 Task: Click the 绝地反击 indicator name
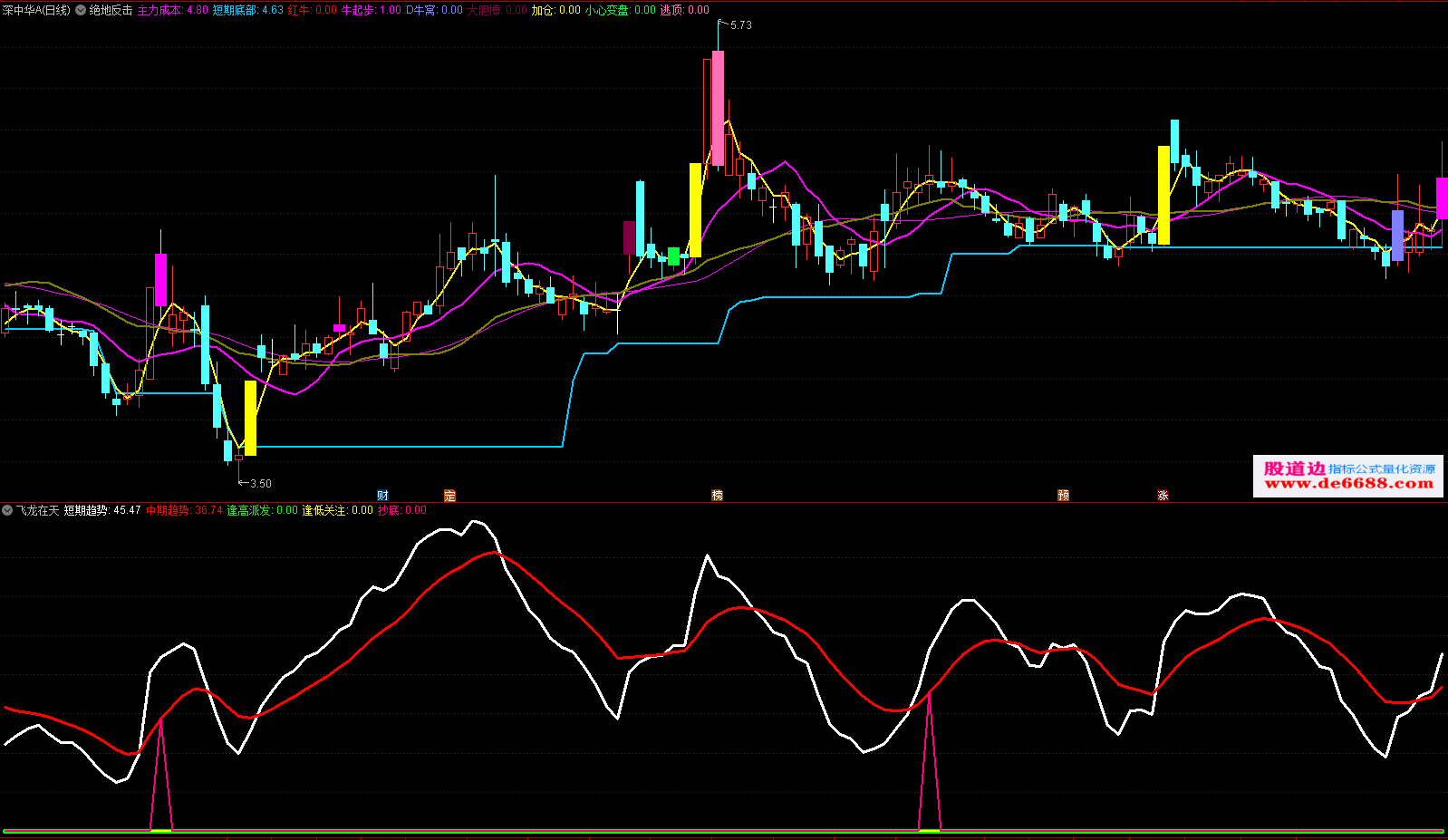pyautogui.click(x=111, y=10)
